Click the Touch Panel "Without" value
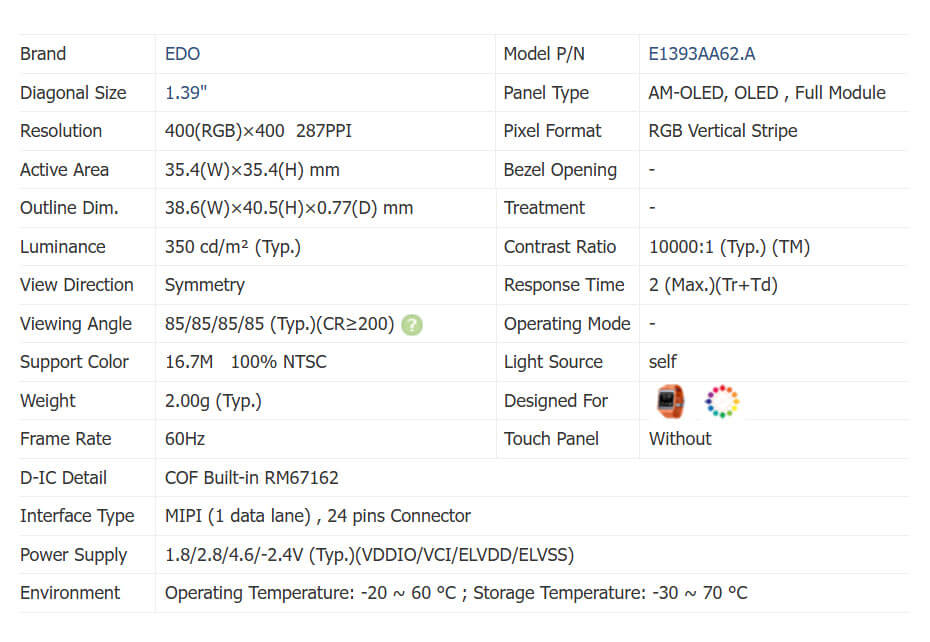 pos(680,439)
